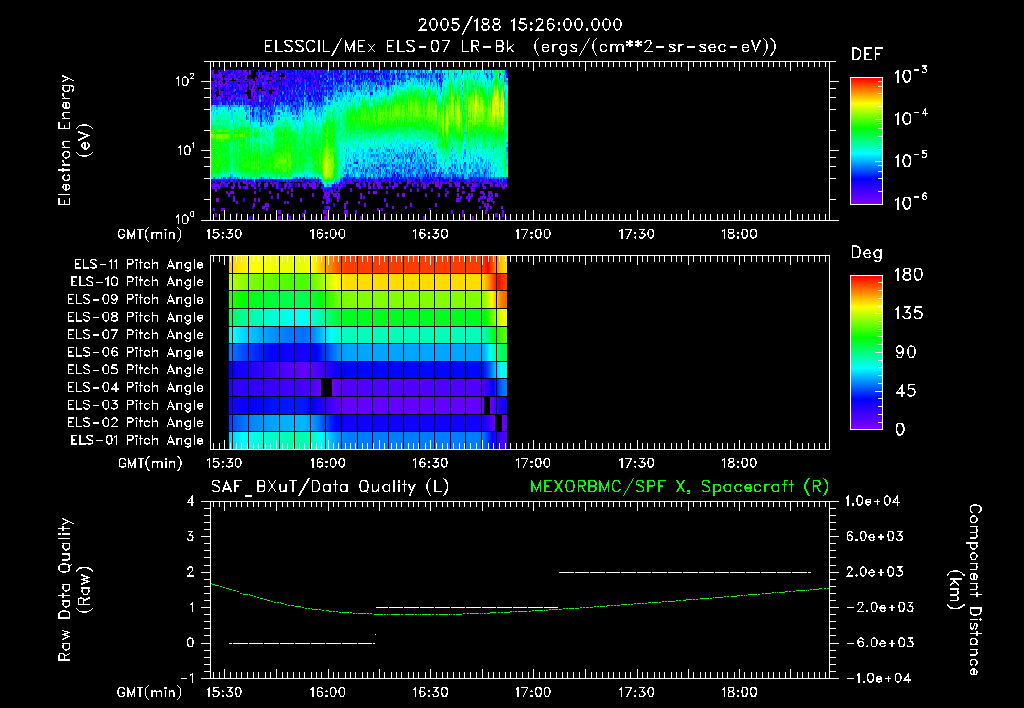
Task: Click the ELS-05 Pitch Angle row label
Action: pos(136,370)
